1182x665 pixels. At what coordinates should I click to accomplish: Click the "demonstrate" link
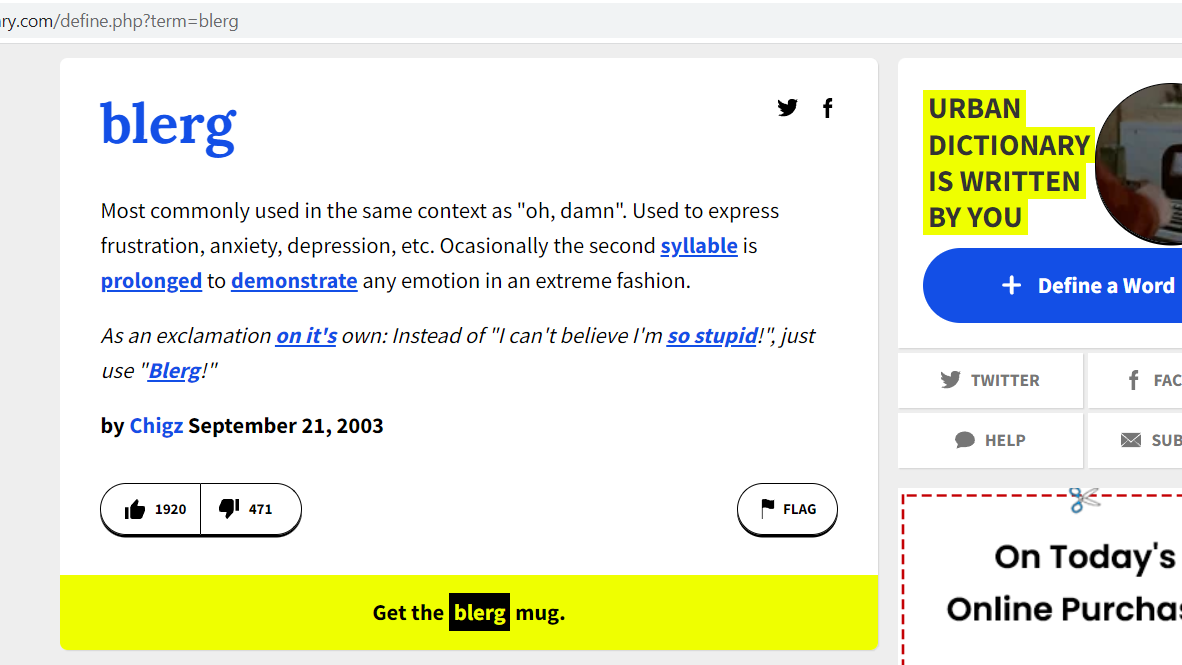pyautogui.click(x=294, y=281)
